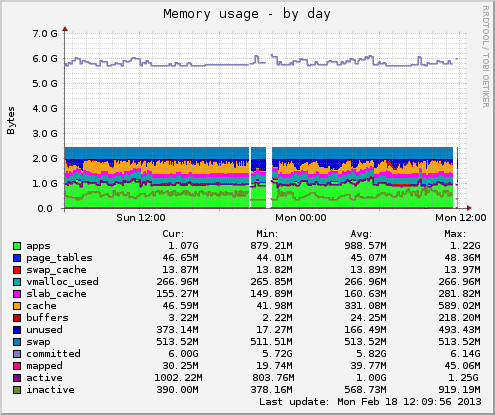Click the committed current value 6.00G
The width and height of the screenshot is (495, 415).
(x=183, y=354)
